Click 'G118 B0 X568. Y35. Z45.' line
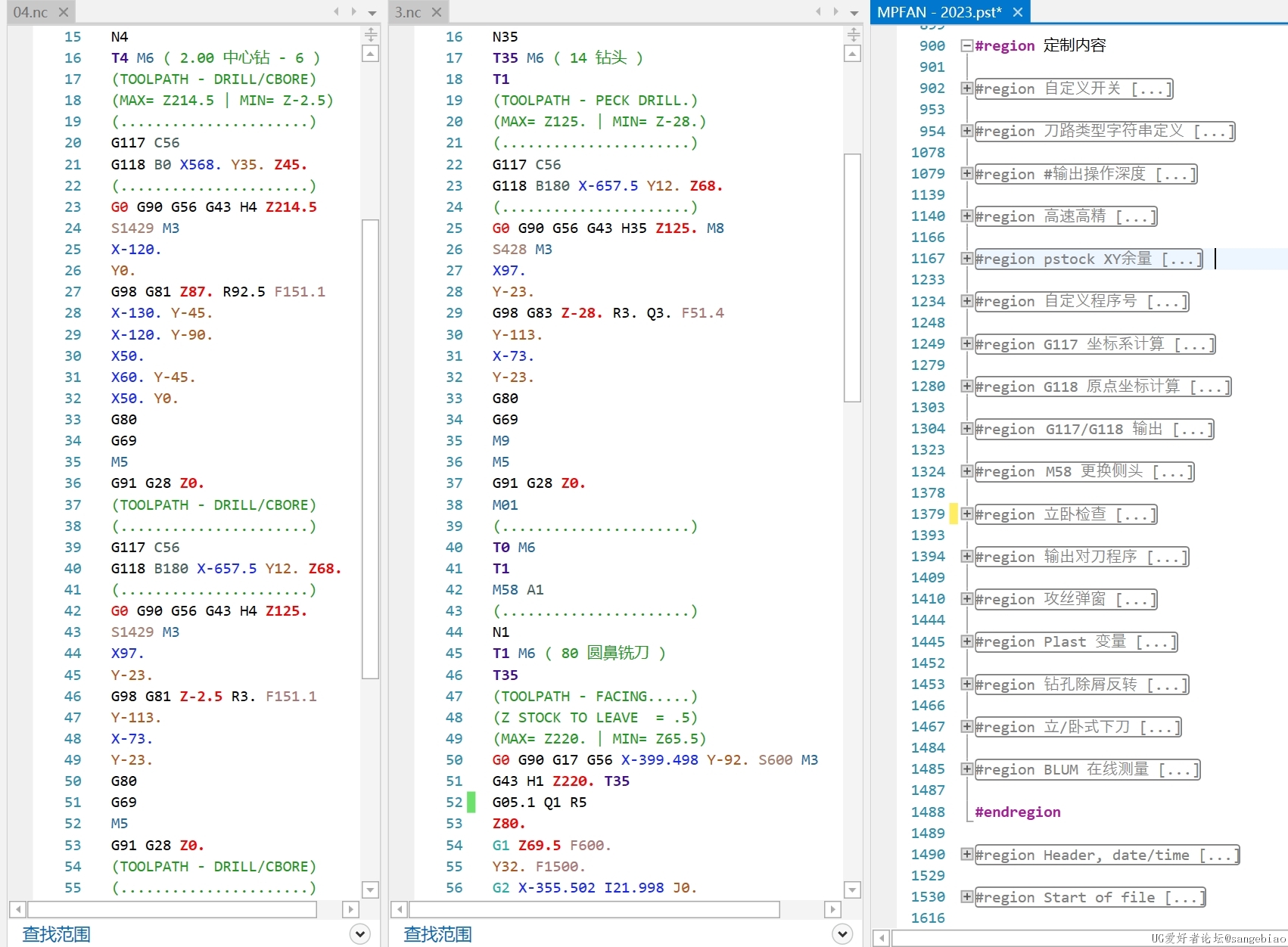The image size is (1288, 947). [x=209, y=164]
